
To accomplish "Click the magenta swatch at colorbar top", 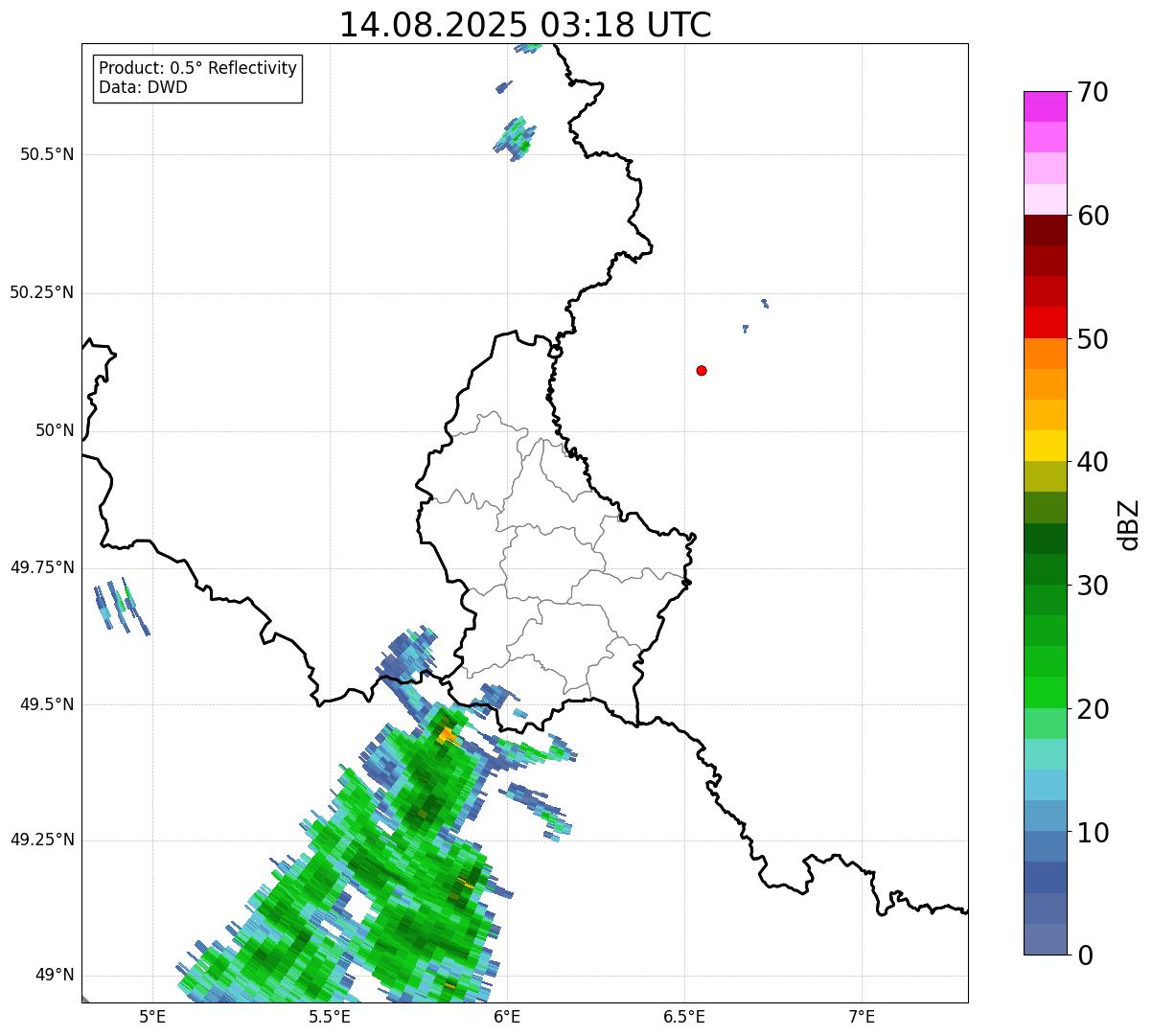I will pyautogui.click(x=1045, y=106).
